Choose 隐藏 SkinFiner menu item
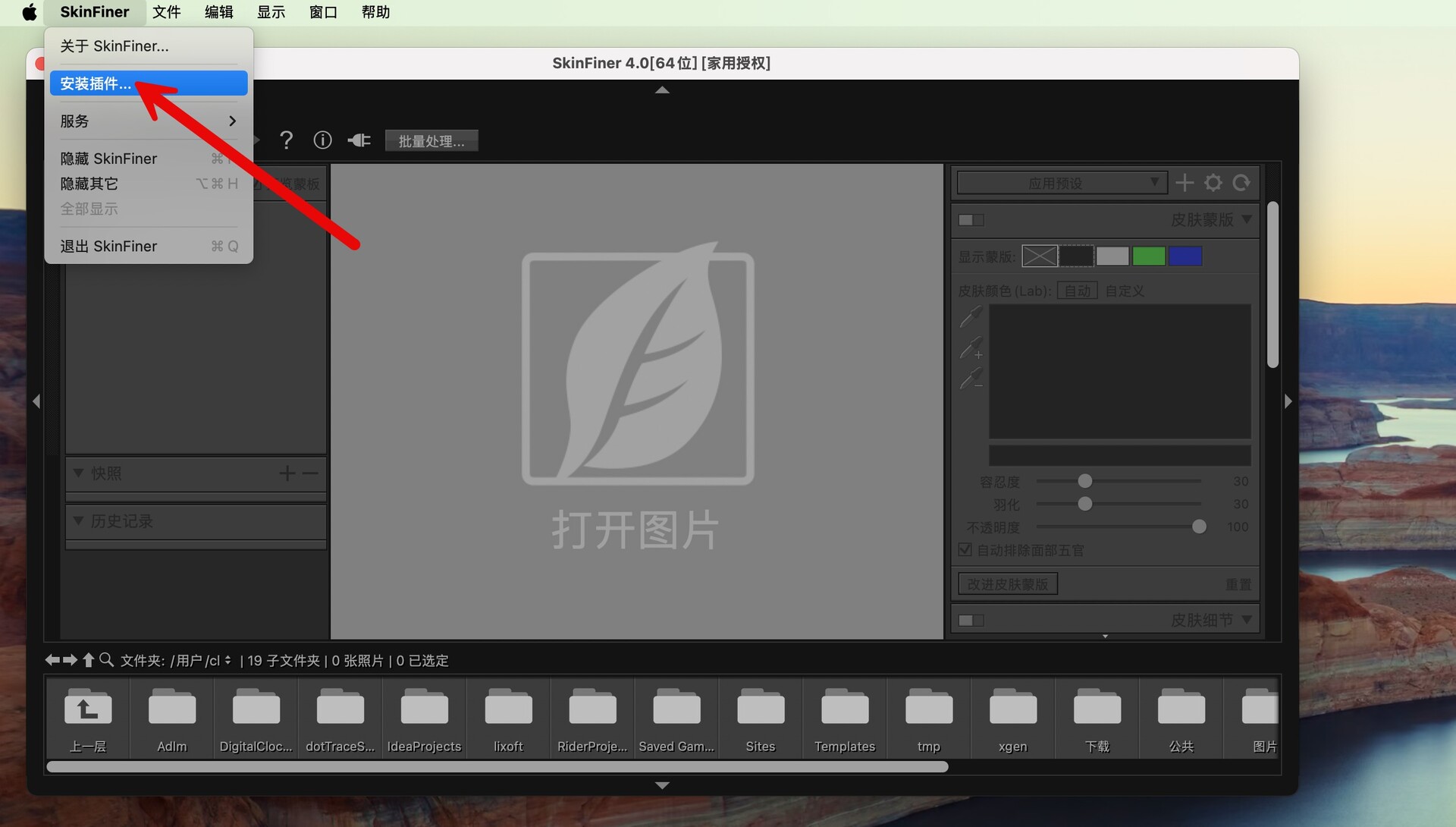Viewport: 1456px width, 827px height. pos(149,159)
